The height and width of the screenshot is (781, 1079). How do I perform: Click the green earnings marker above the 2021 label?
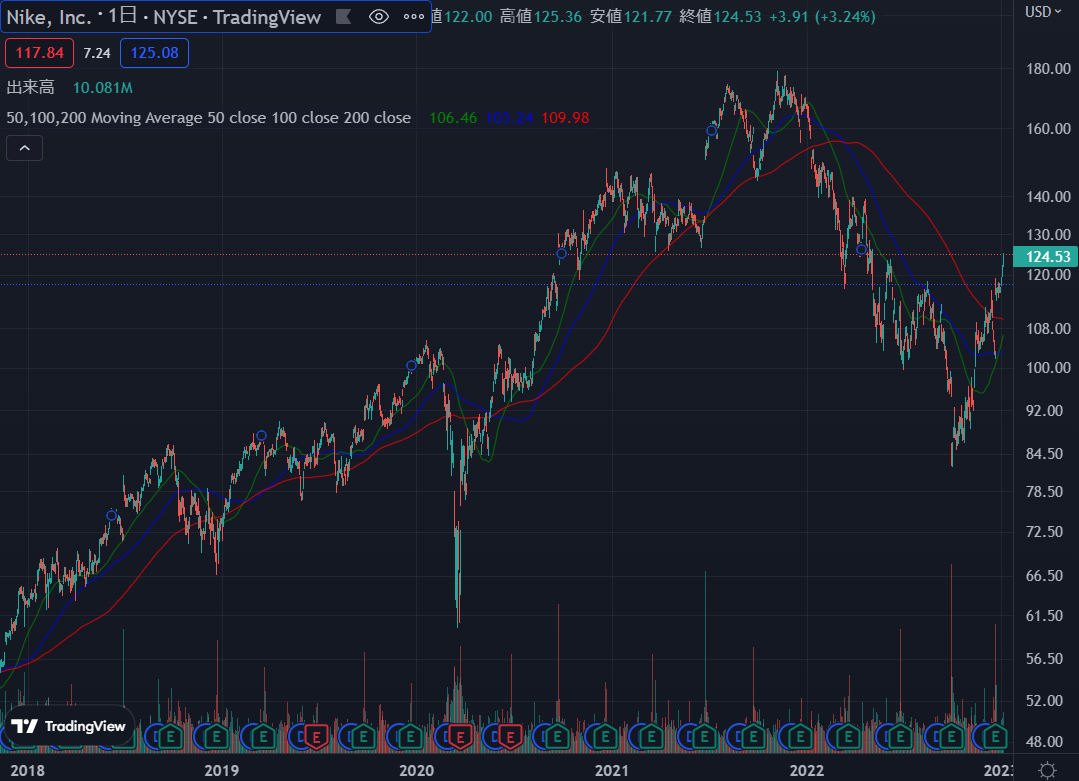tap(606, 738)
